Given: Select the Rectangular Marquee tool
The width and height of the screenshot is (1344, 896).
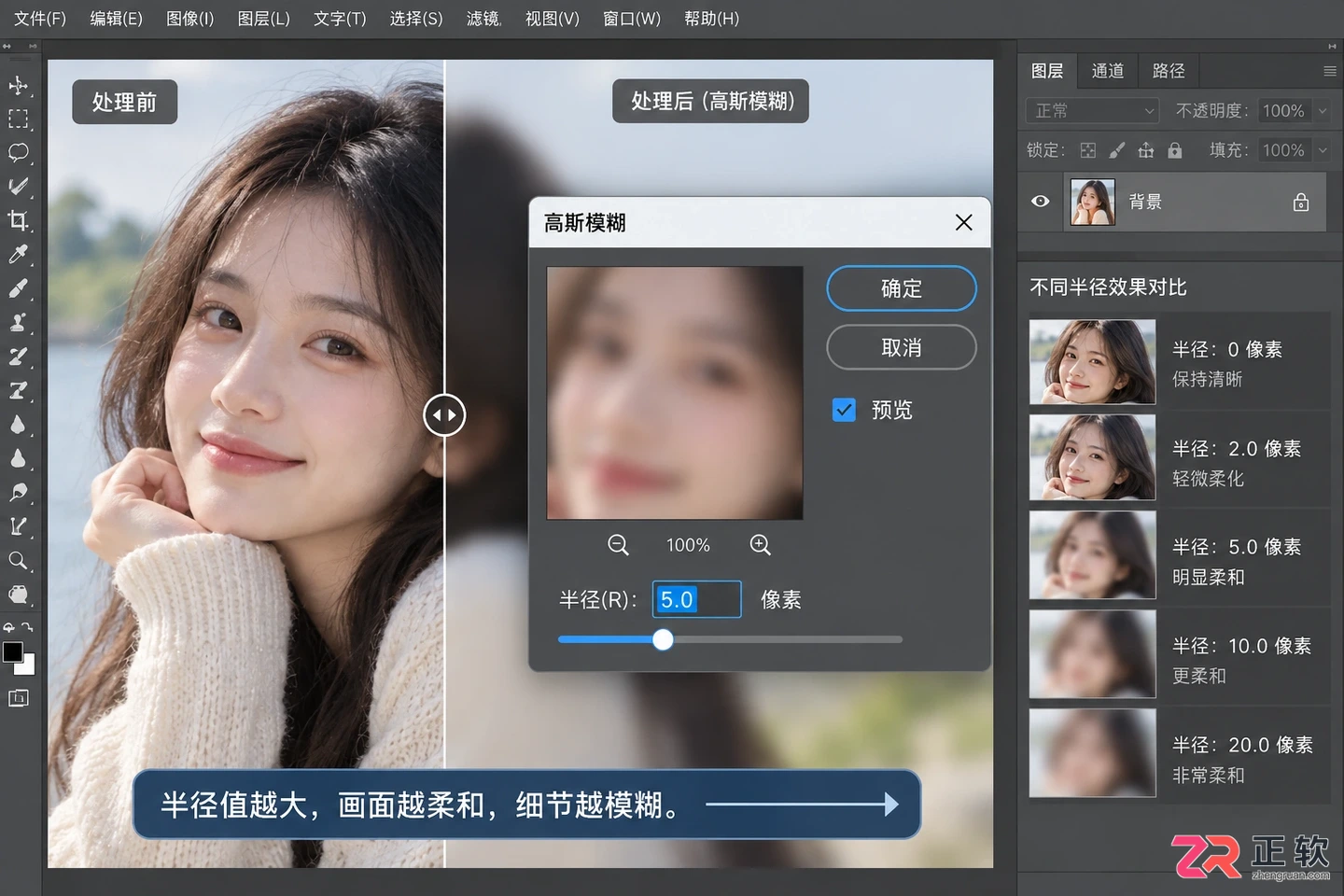Looking at the screenshot, I should click(18, 119).
